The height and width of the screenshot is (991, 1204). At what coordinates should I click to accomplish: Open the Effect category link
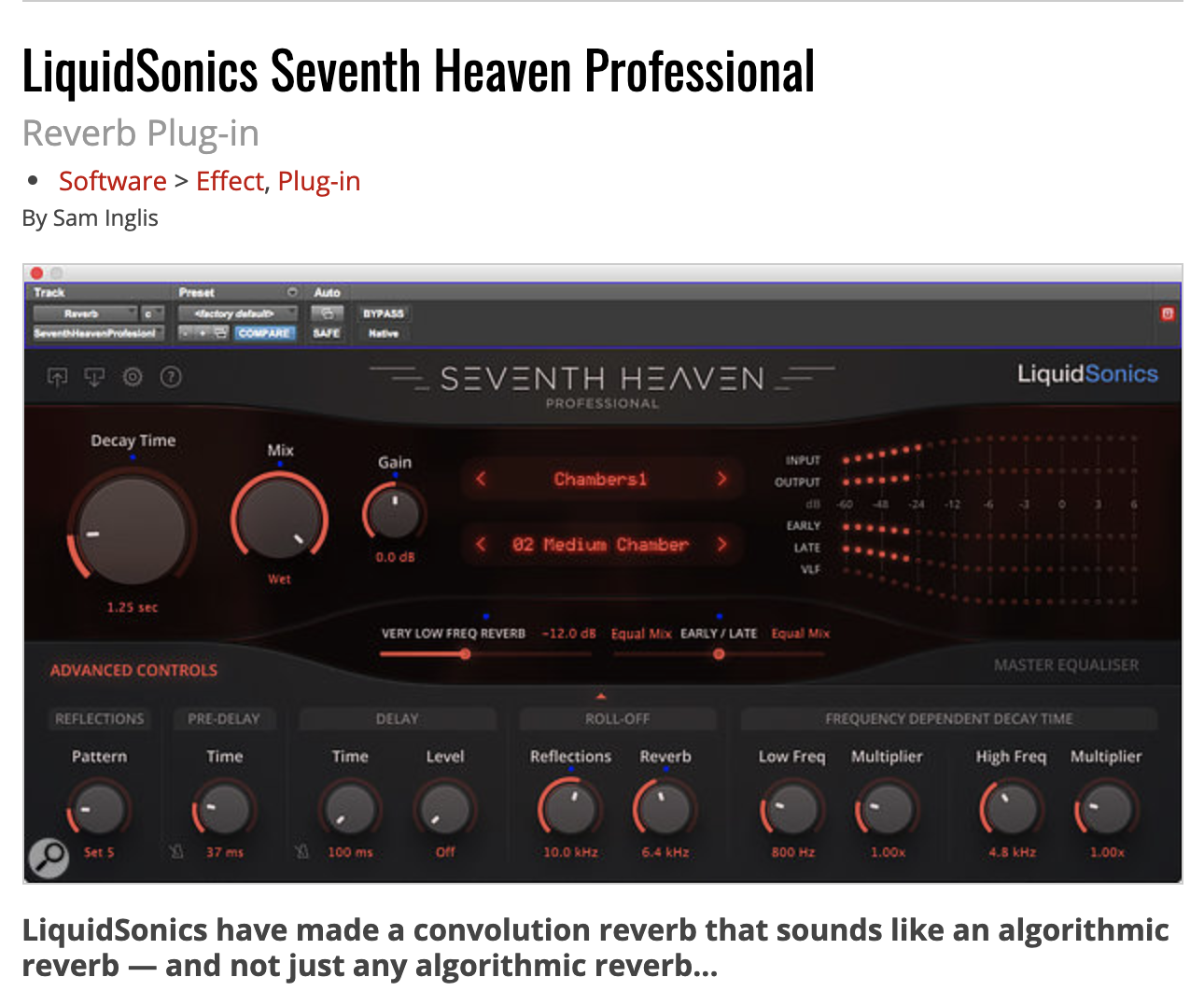click(230, 181)
